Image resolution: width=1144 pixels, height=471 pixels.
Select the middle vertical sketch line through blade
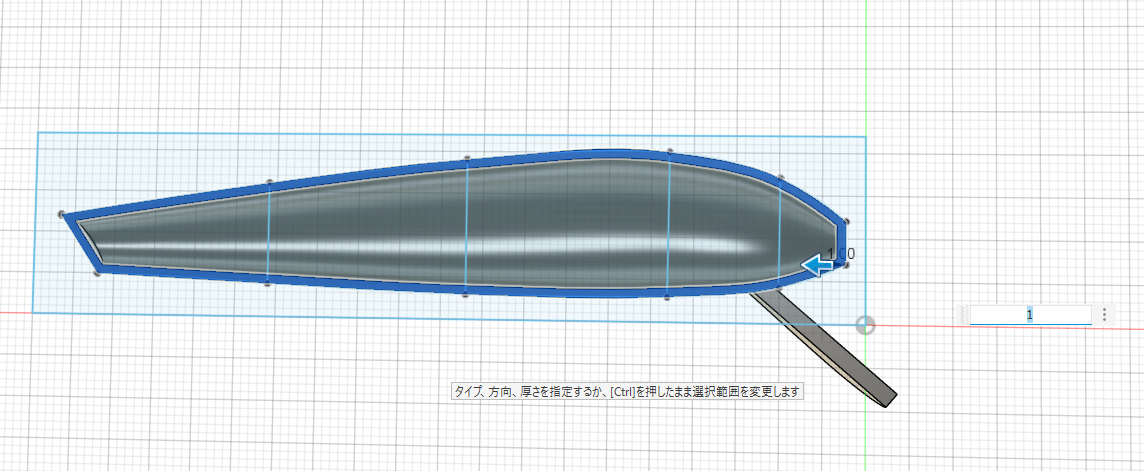(x=466, y=226)
